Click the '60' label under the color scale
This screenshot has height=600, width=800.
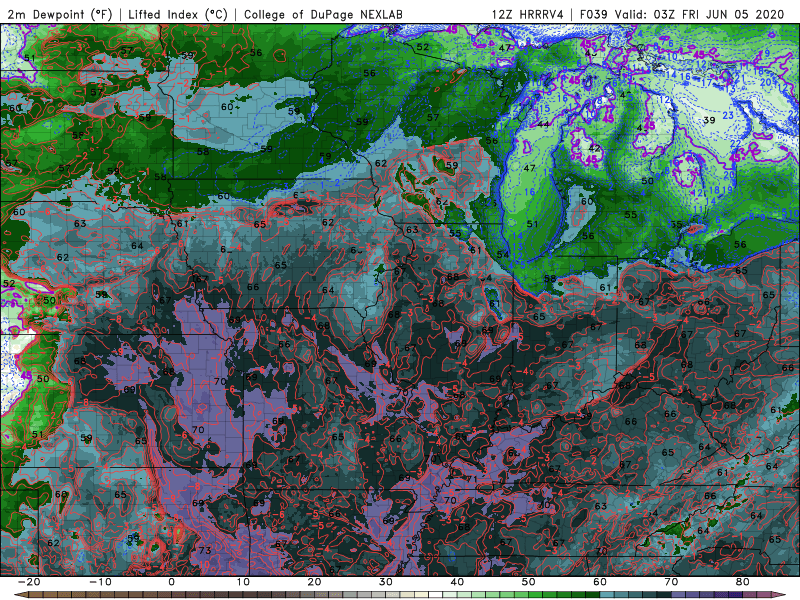click(x=600, y=582)
